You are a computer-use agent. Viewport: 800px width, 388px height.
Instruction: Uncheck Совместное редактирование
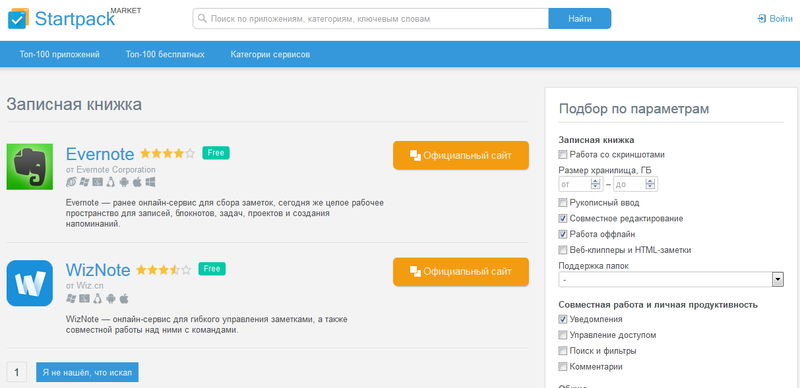pyautogui.click(x=563, y=219)
